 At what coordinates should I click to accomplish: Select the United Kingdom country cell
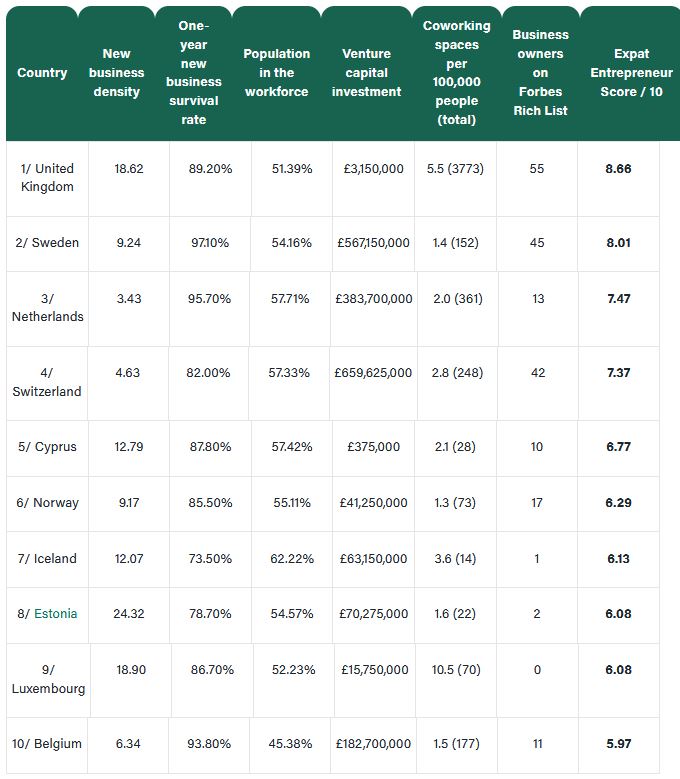click(x=47, y=178)
